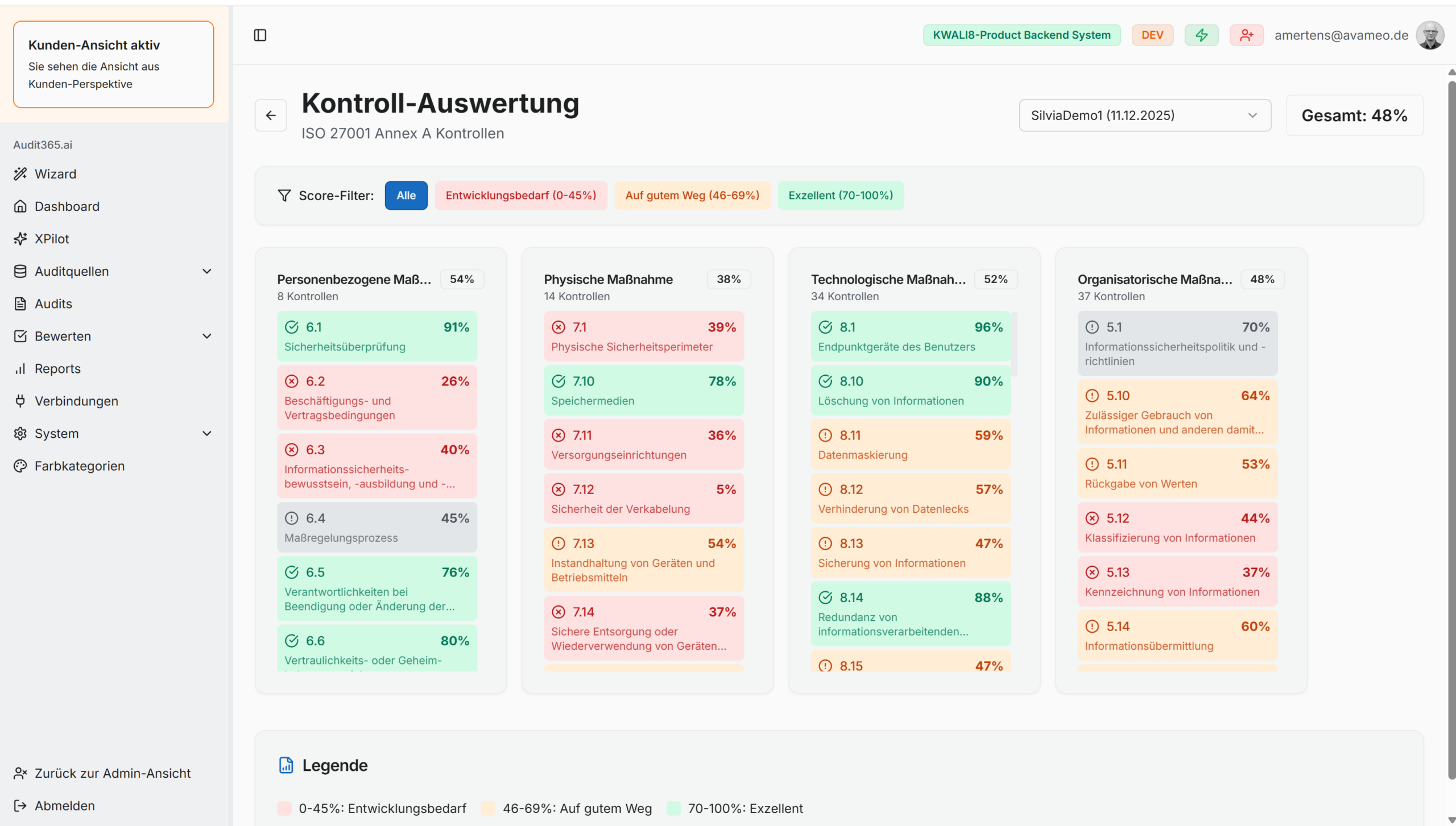Click the red add-user icon

(x=1246, y=35)
